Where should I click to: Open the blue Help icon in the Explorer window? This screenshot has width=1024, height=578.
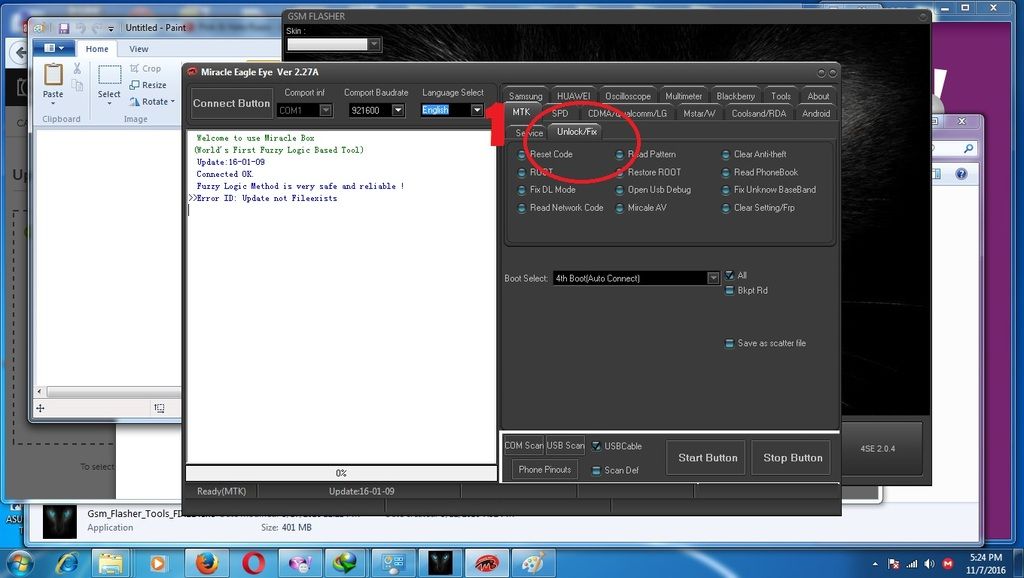tap(961, 174)
